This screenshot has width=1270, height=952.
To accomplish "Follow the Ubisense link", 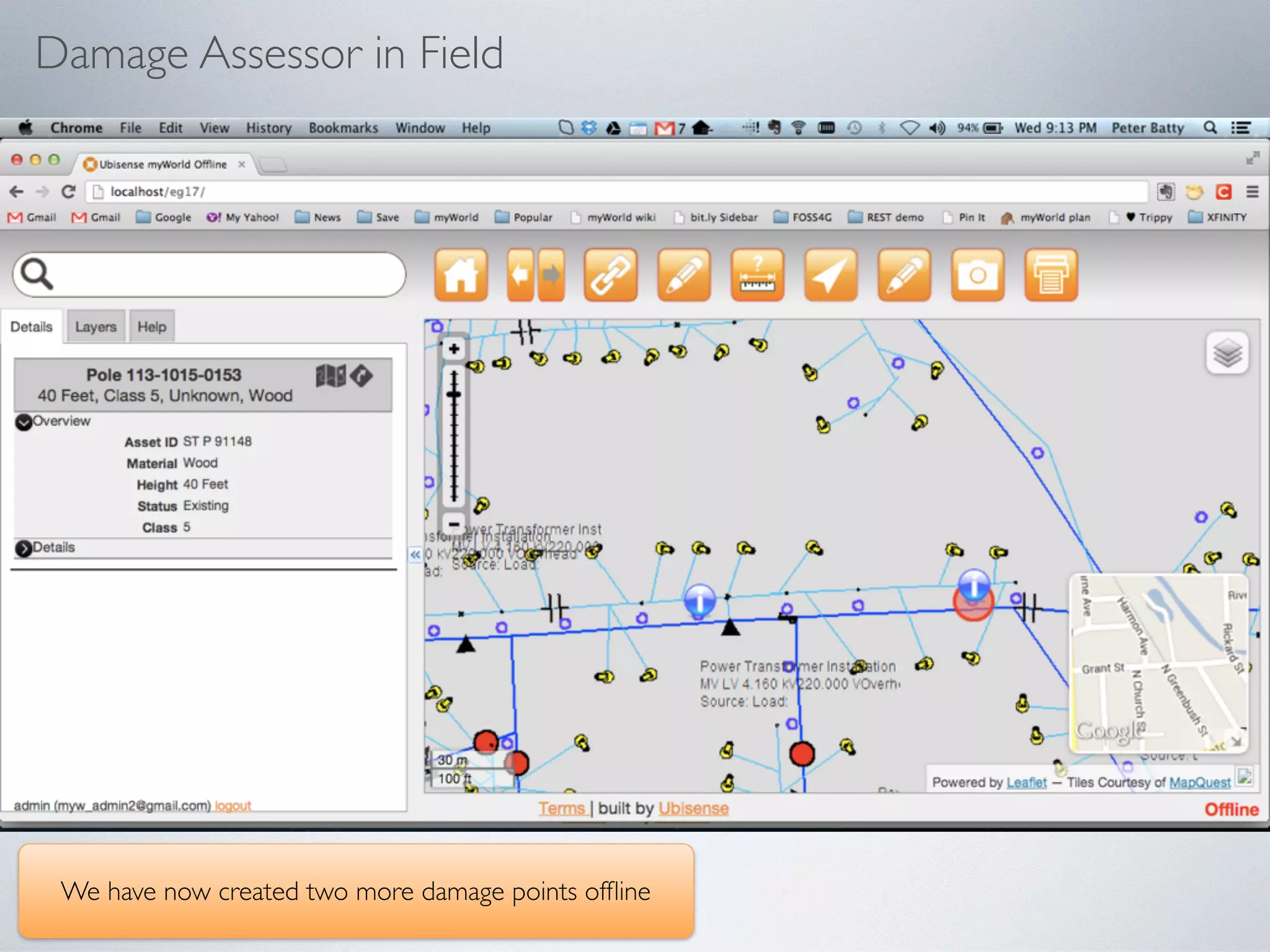I will [693, 808].
